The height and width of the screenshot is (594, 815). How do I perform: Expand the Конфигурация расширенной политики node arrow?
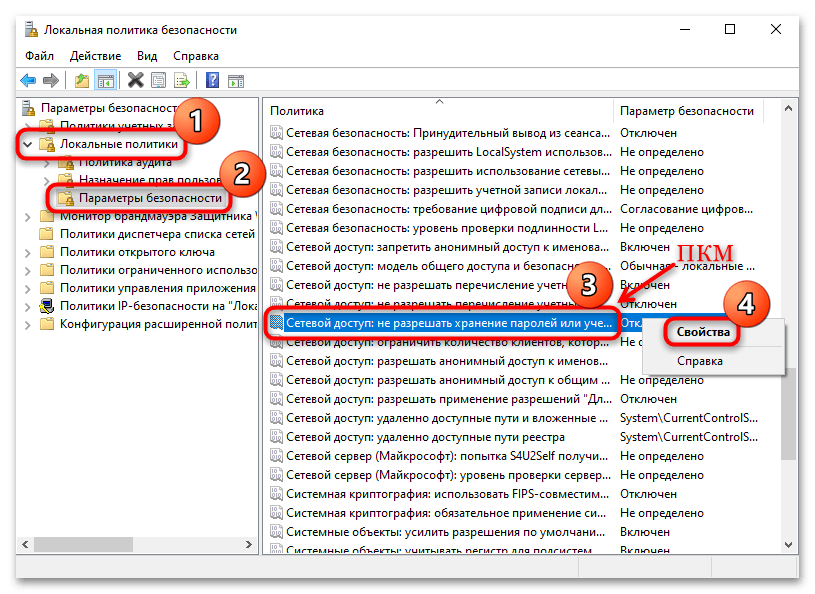click(28, 324)
